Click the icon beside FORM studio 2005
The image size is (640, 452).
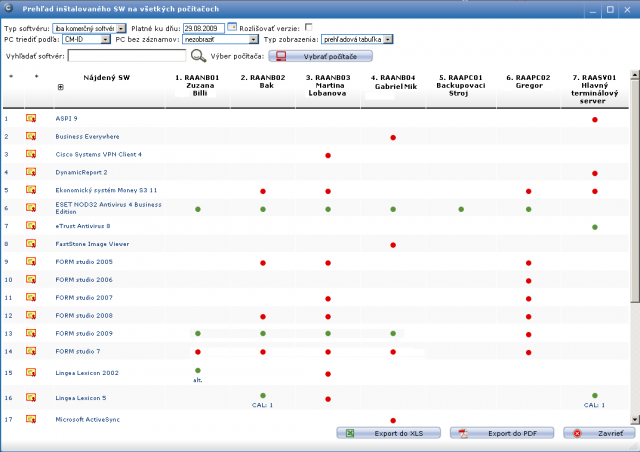[x=31, y=262]
